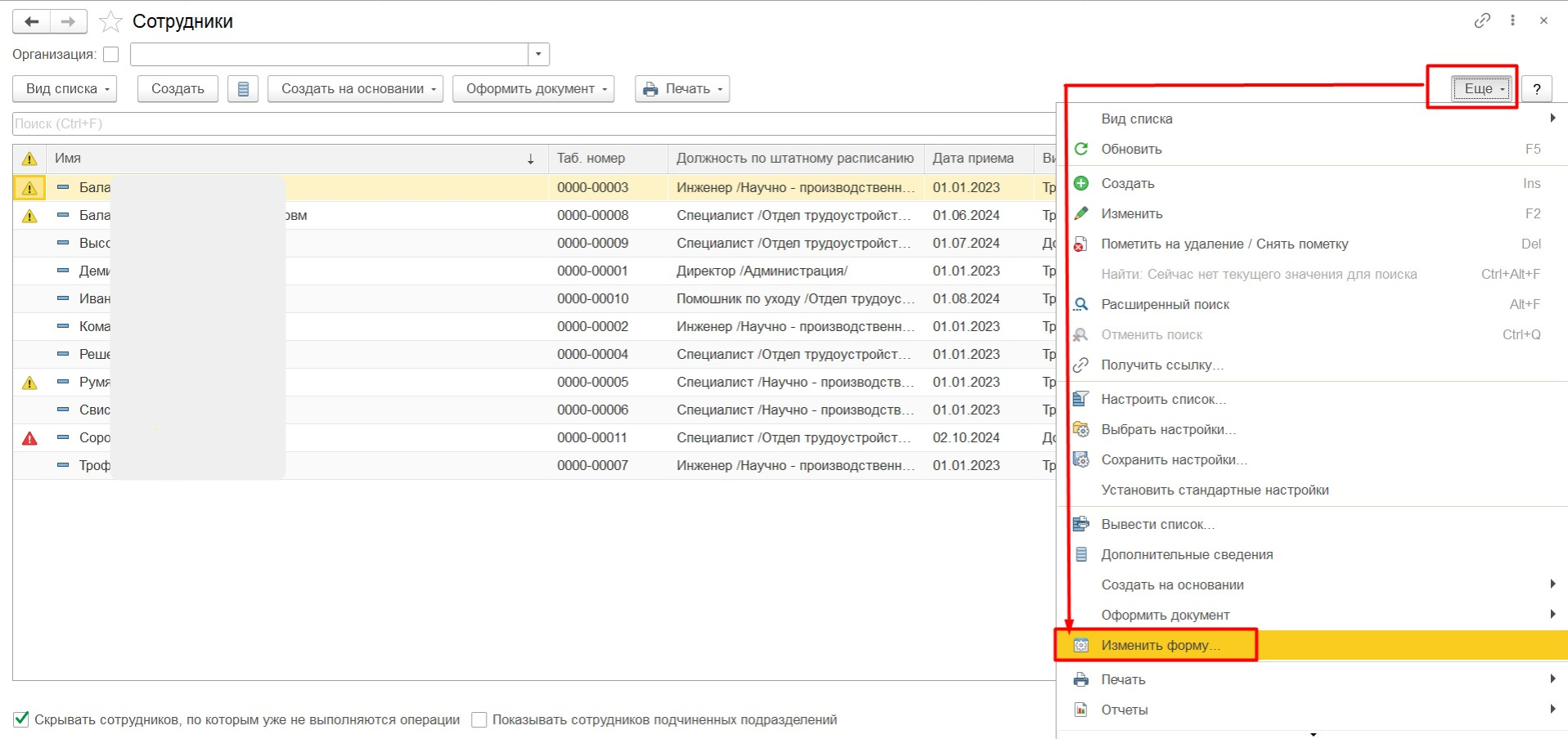Viewport: 1568px width, 739px height.
Task: Open the Печать toolbar dropdown
Action: [x=682, y=89]
